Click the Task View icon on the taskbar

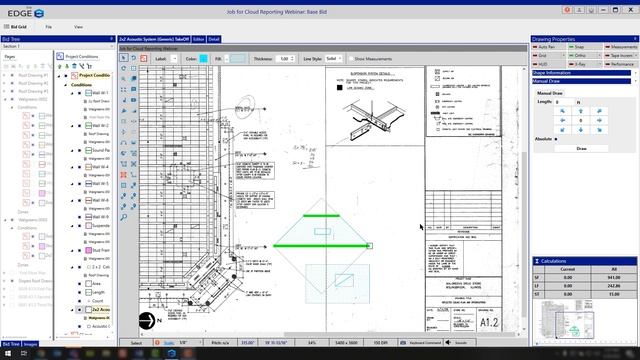coord(24,353)
